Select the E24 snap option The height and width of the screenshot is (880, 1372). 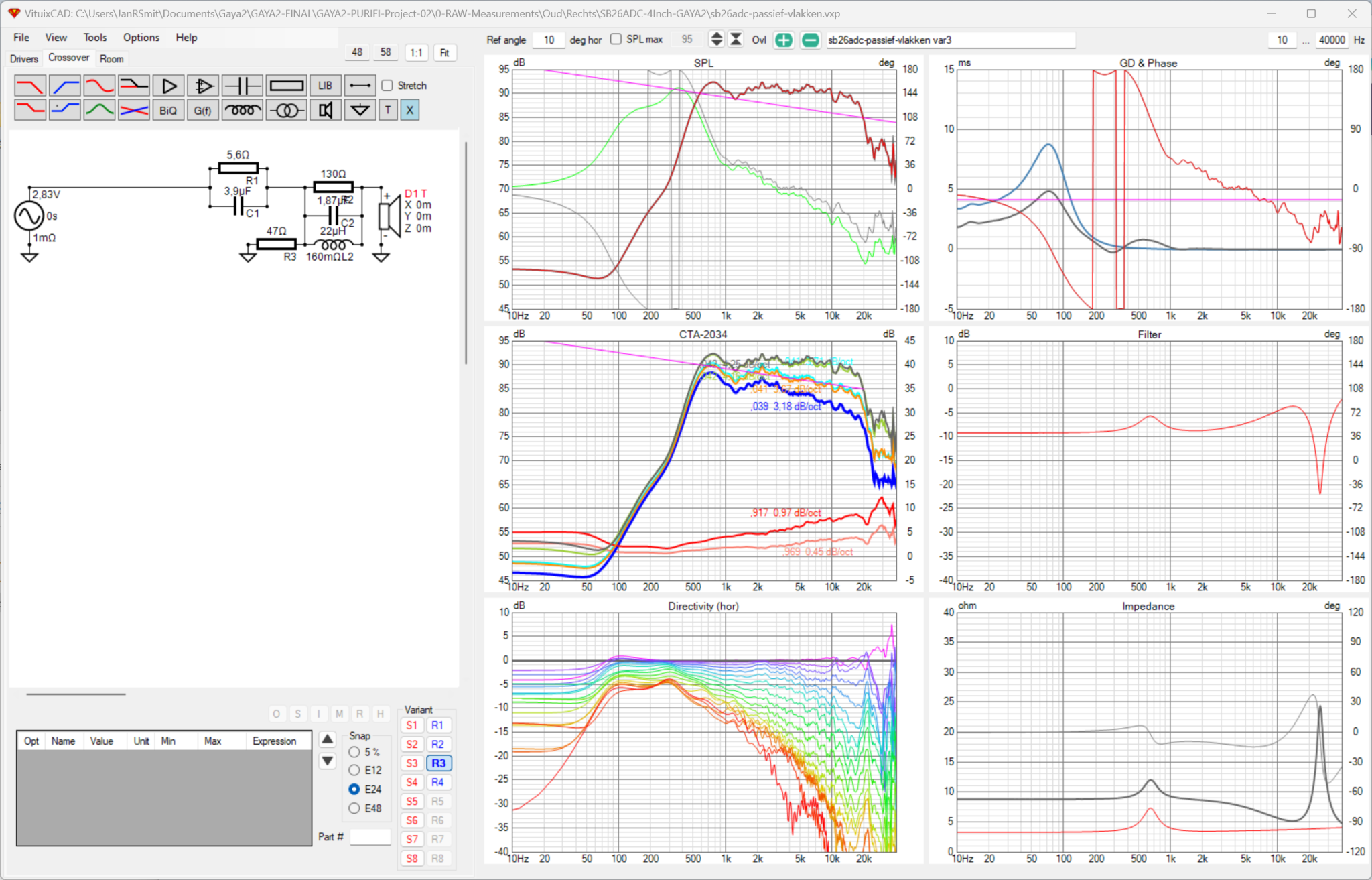354,790
